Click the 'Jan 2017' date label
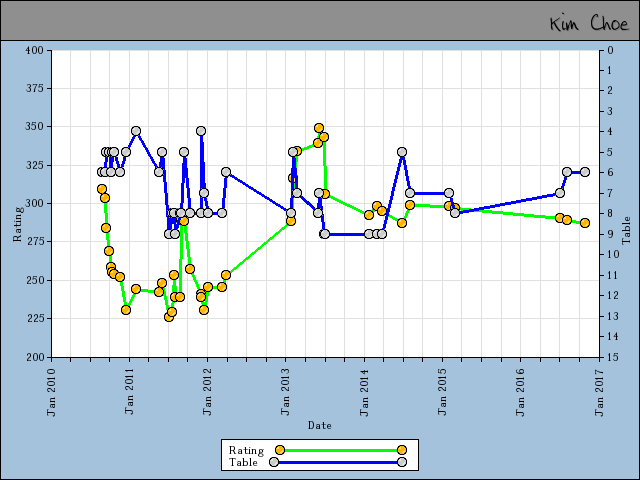Viewport: 640px width, 480px height. click(x=599, y=392)
